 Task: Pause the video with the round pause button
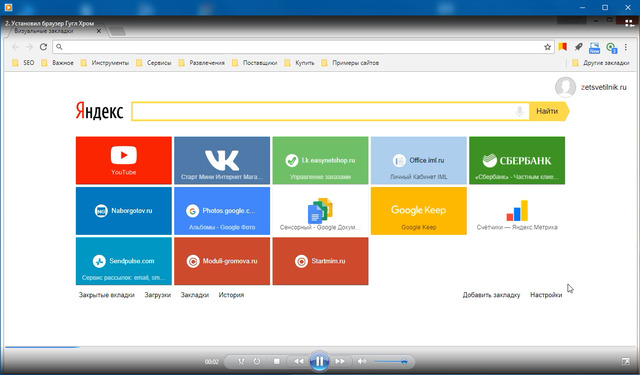point(319,361)
